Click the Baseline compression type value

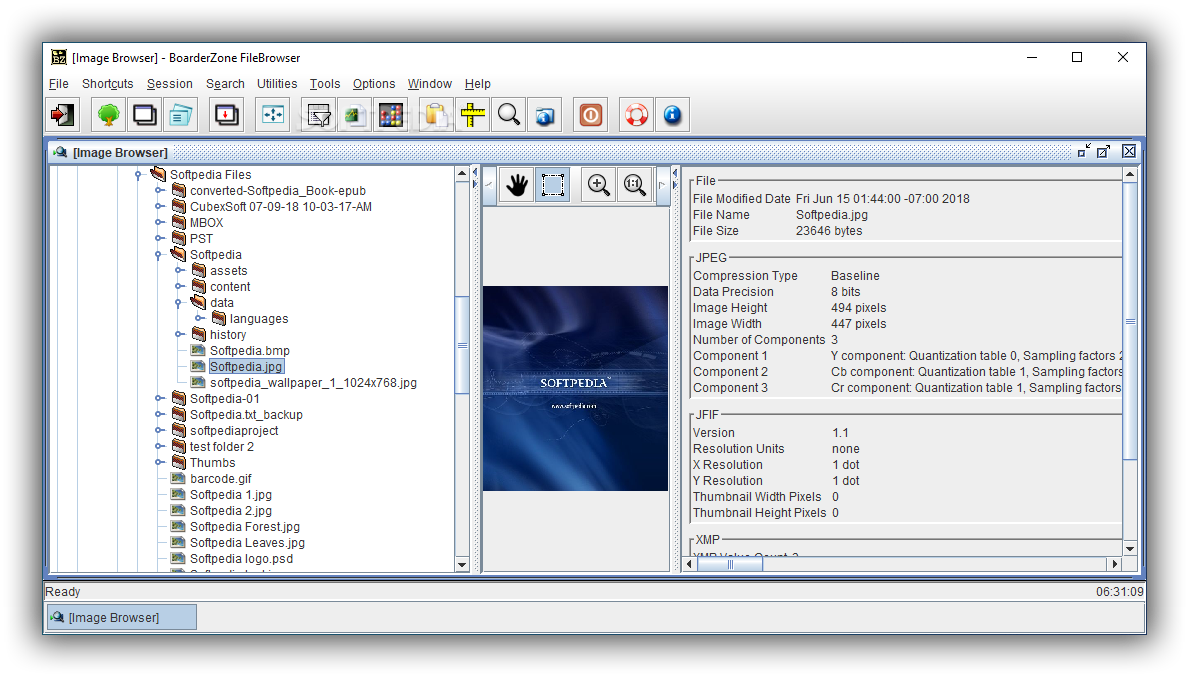tap(855, 276)
